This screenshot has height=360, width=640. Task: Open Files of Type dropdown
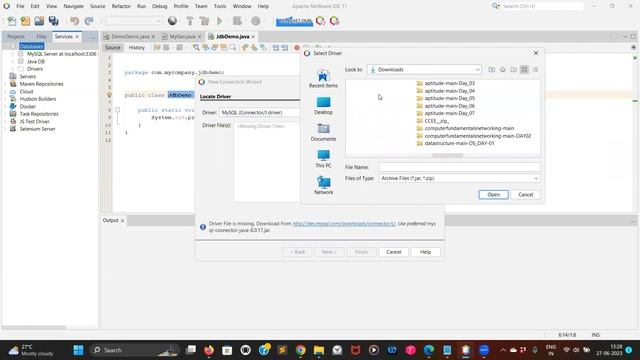(459, 178)
